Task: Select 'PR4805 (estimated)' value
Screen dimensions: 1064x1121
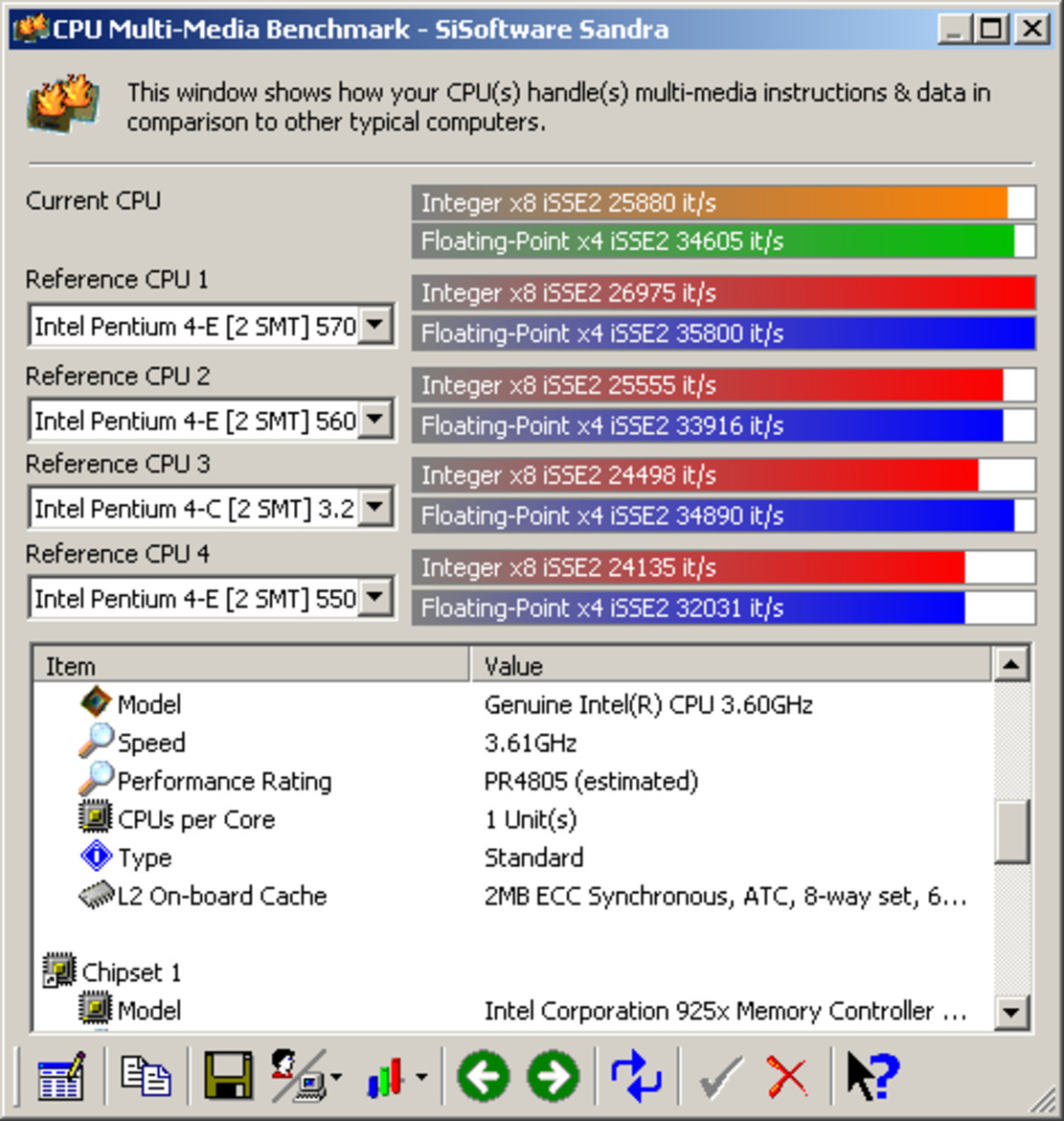Action: point(591,782)
